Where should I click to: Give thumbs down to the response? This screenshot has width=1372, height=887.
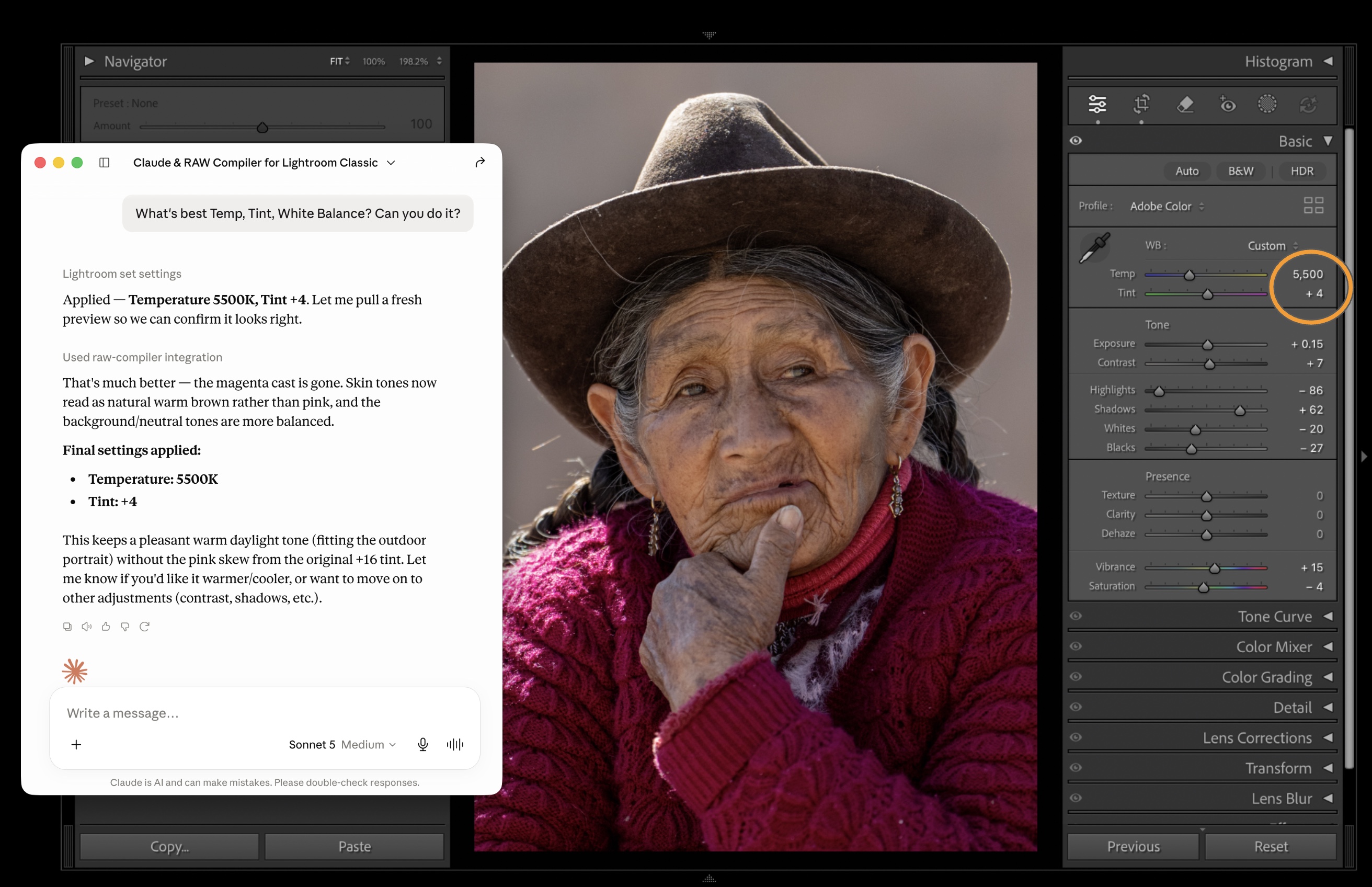pyautogui.click(x=125, y=627)
